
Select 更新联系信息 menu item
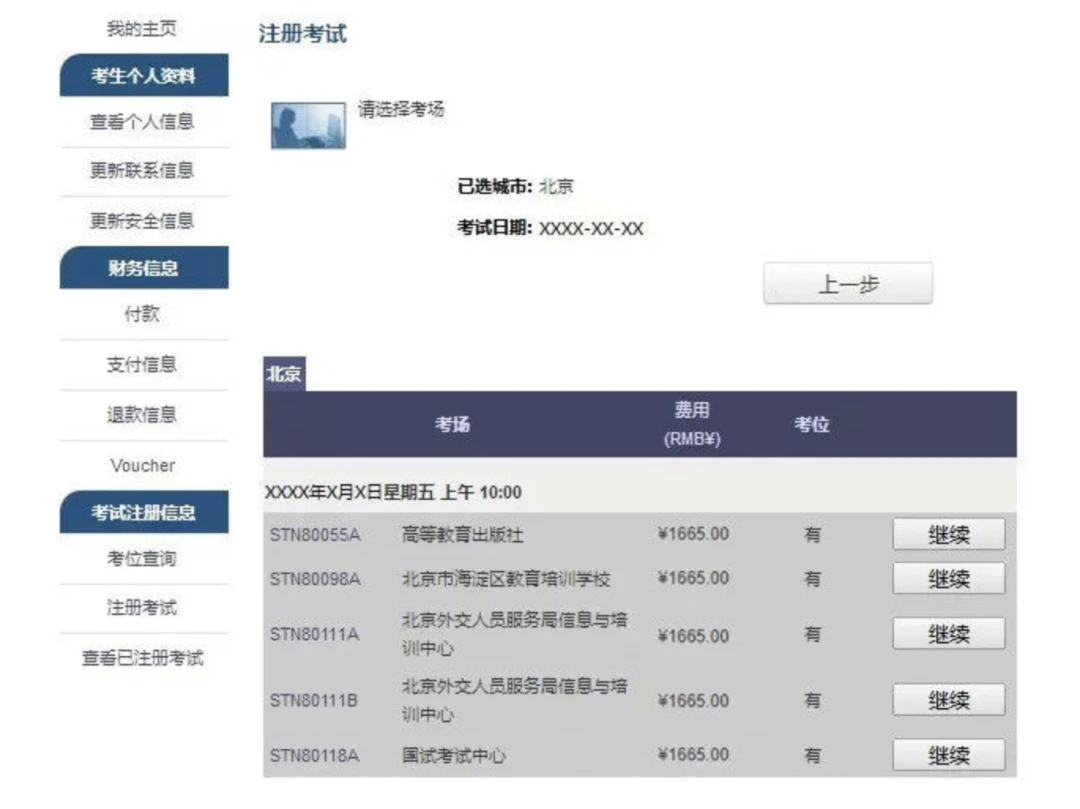click(142, 170)
